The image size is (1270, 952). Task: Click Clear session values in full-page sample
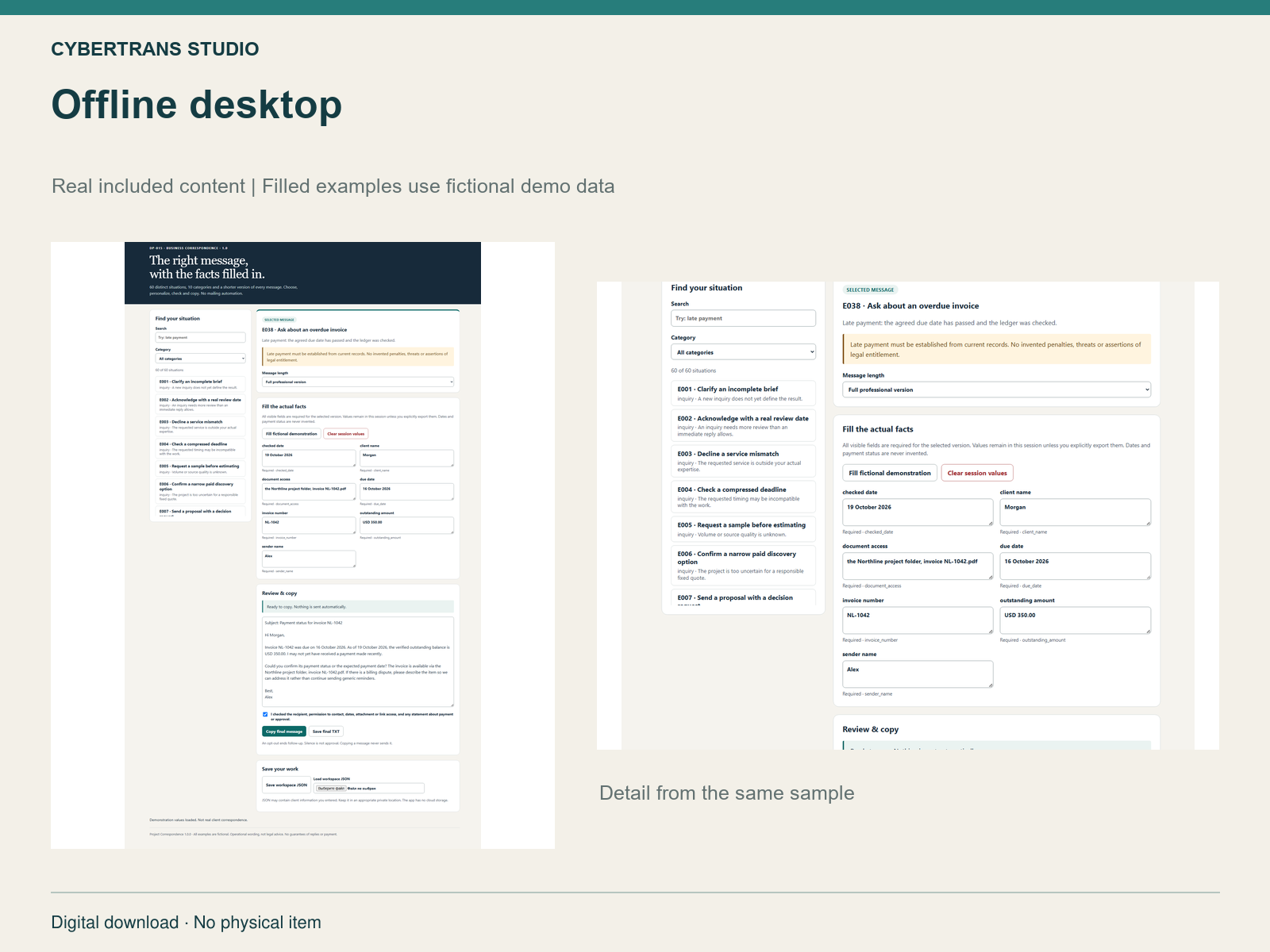(345, 434)
